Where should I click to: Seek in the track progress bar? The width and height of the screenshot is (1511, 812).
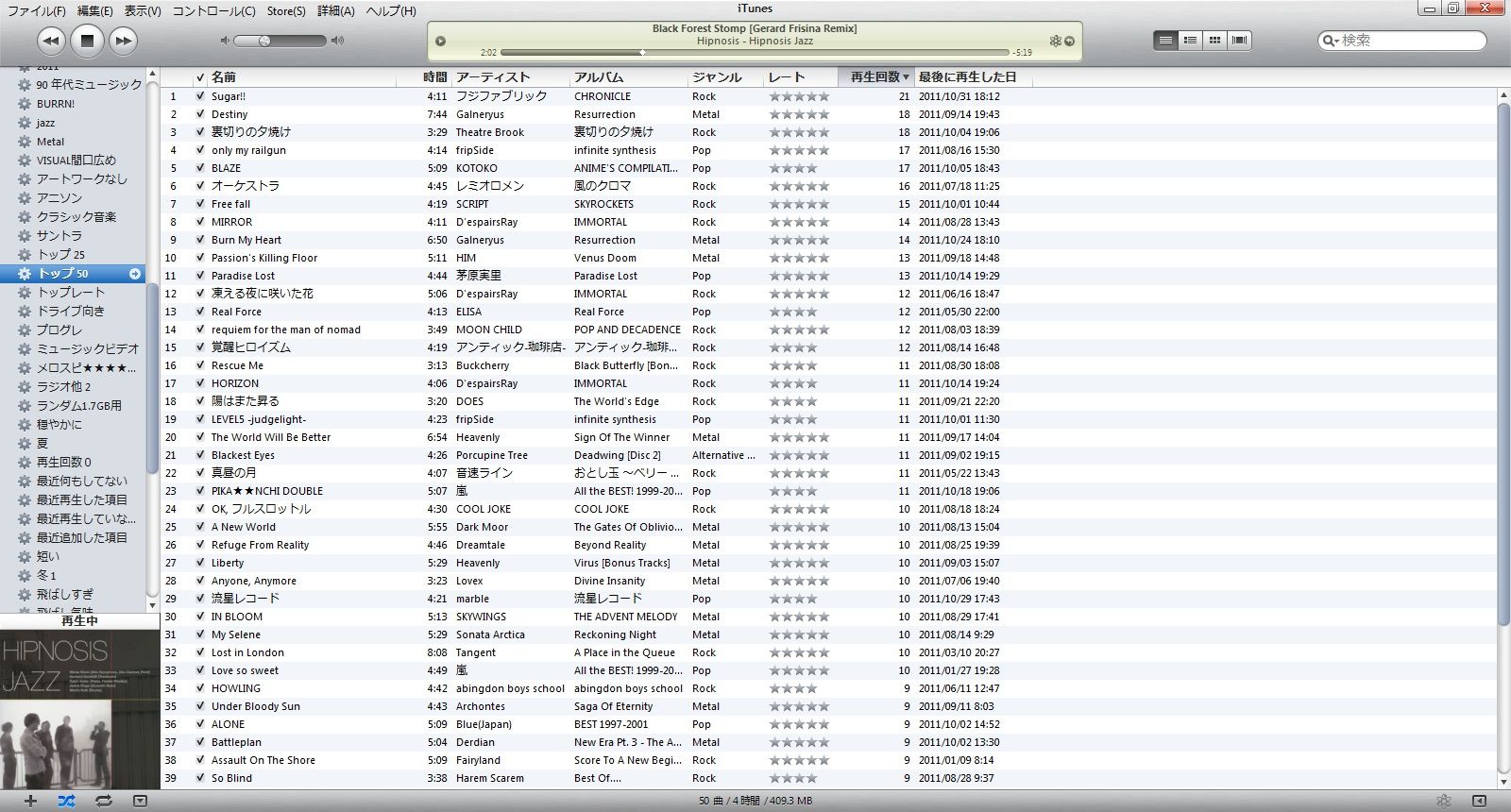[x=755, y=53]
